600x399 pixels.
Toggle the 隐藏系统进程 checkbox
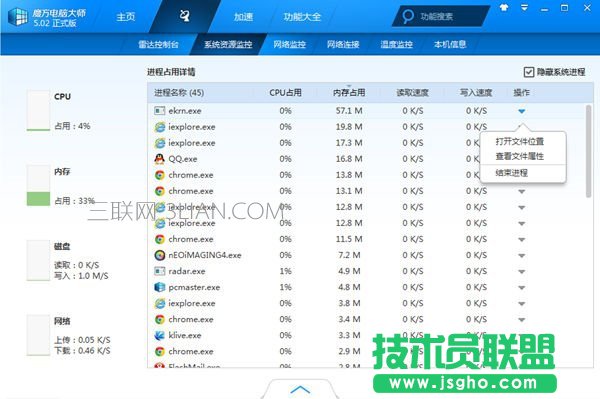point(529,72)
